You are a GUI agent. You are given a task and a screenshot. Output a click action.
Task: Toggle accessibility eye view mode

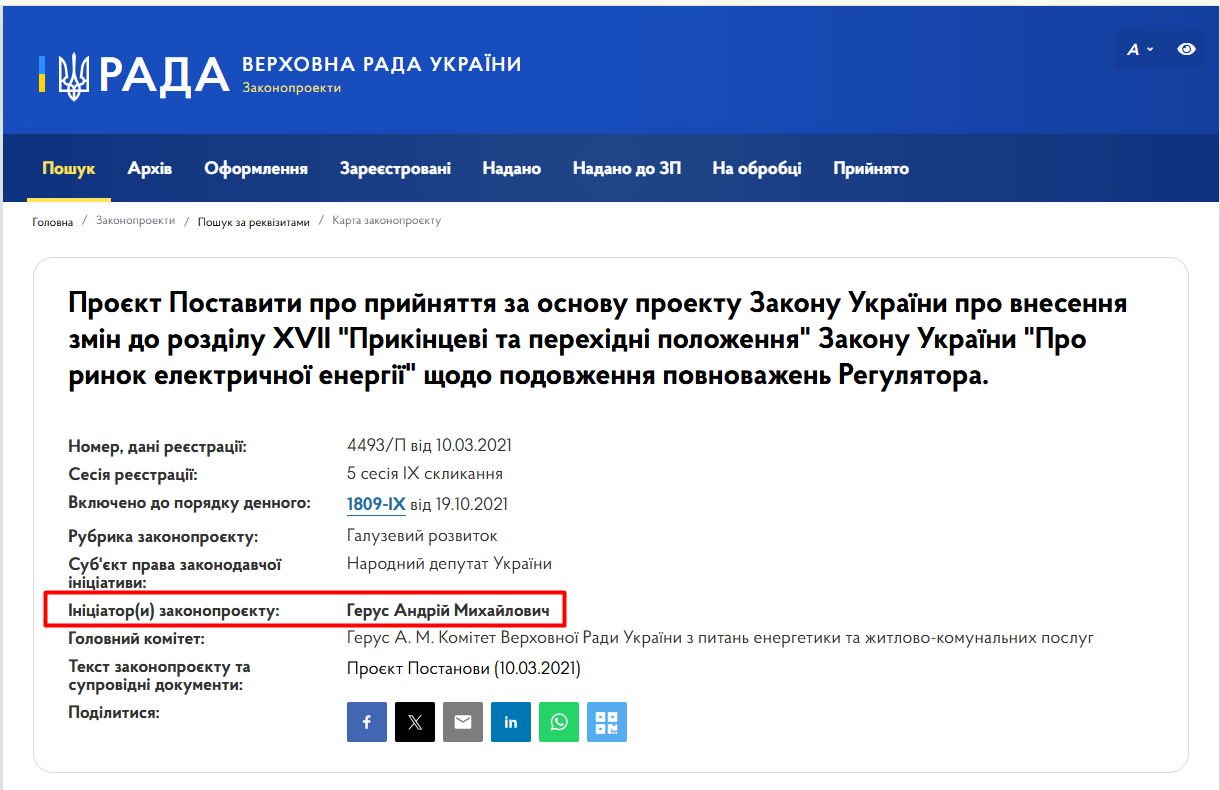1186,49
